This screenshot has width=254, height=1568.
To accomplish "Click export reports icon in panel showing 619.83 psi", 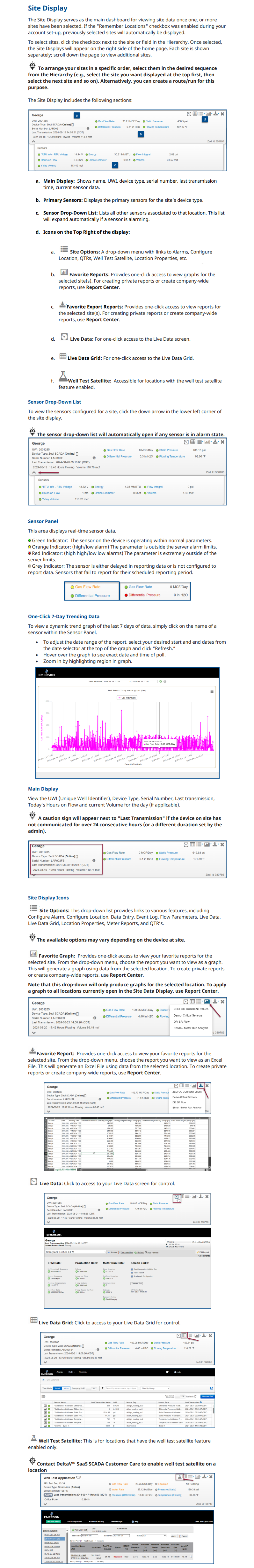I will pos(215,844).
